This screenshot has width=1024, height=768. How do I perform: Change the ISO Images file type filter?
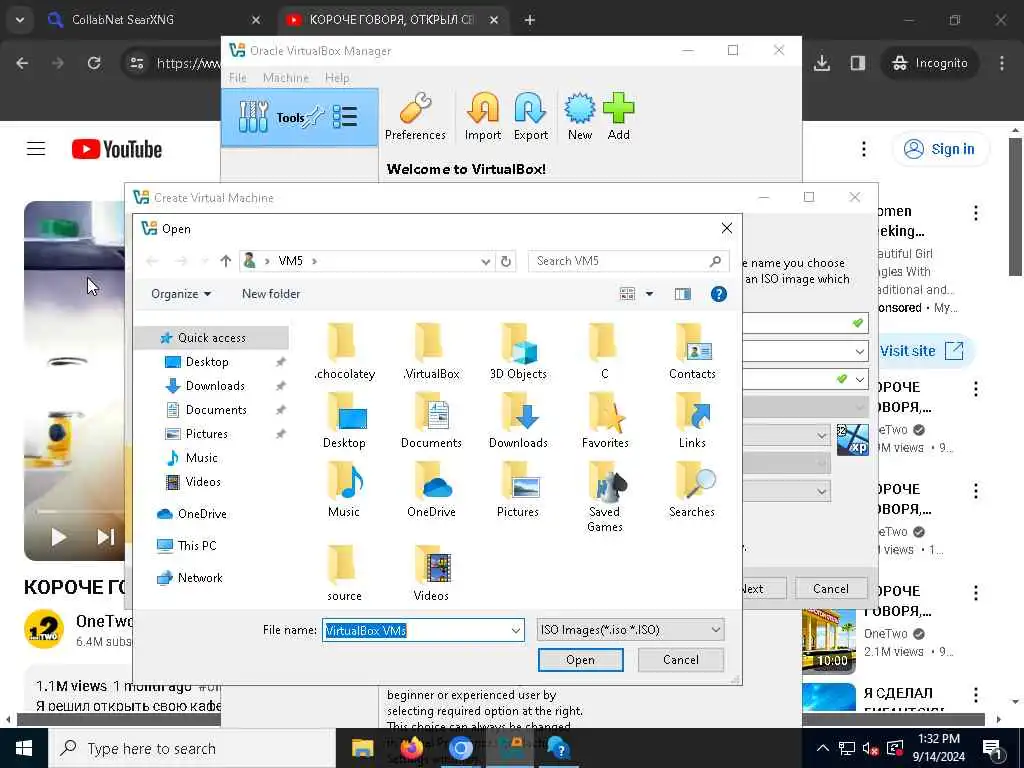pyautogui.click(x=630, y=630)
